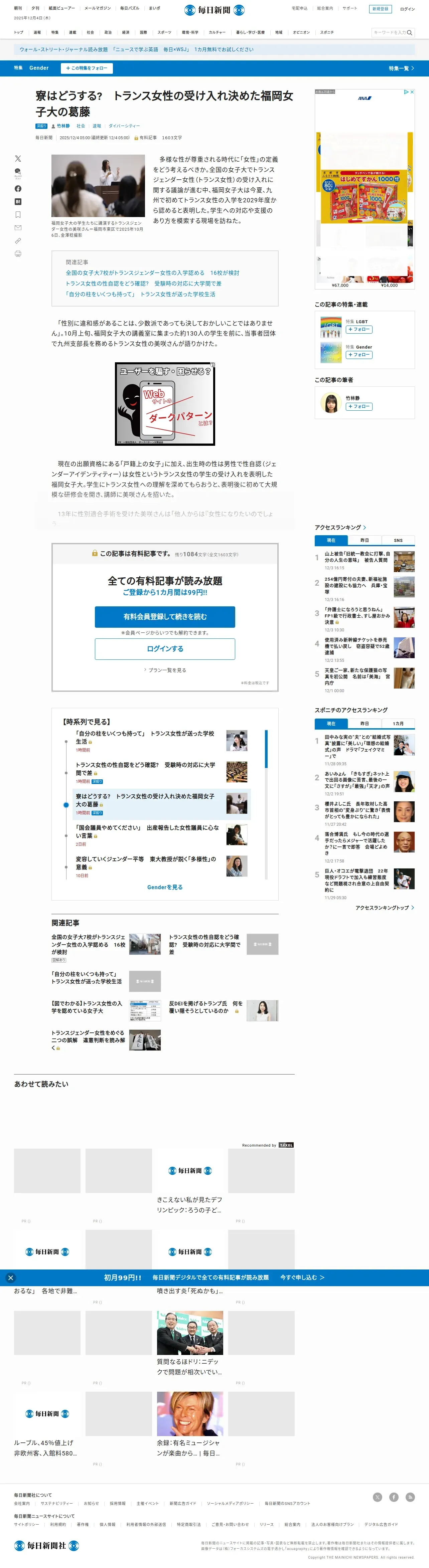429x1568 pixels.
Task: Open the アクセスランキング heading chevron
Action: 365,527
